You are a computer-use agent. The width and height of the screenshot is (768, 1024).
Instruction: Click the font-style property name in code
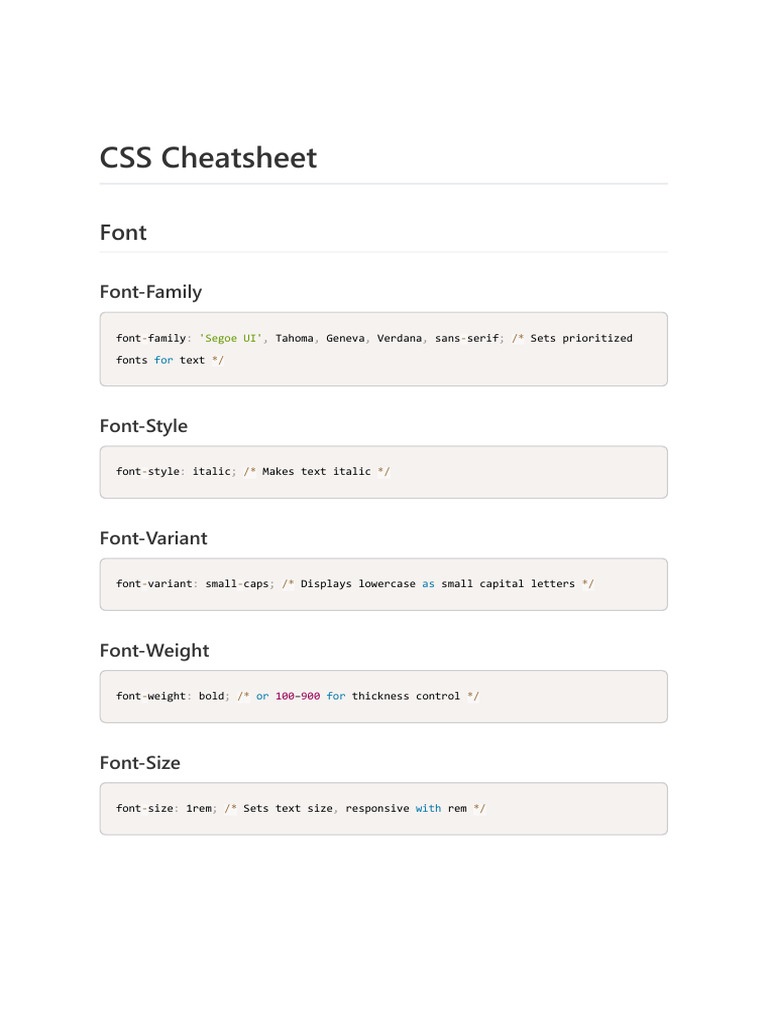(147, 472)
